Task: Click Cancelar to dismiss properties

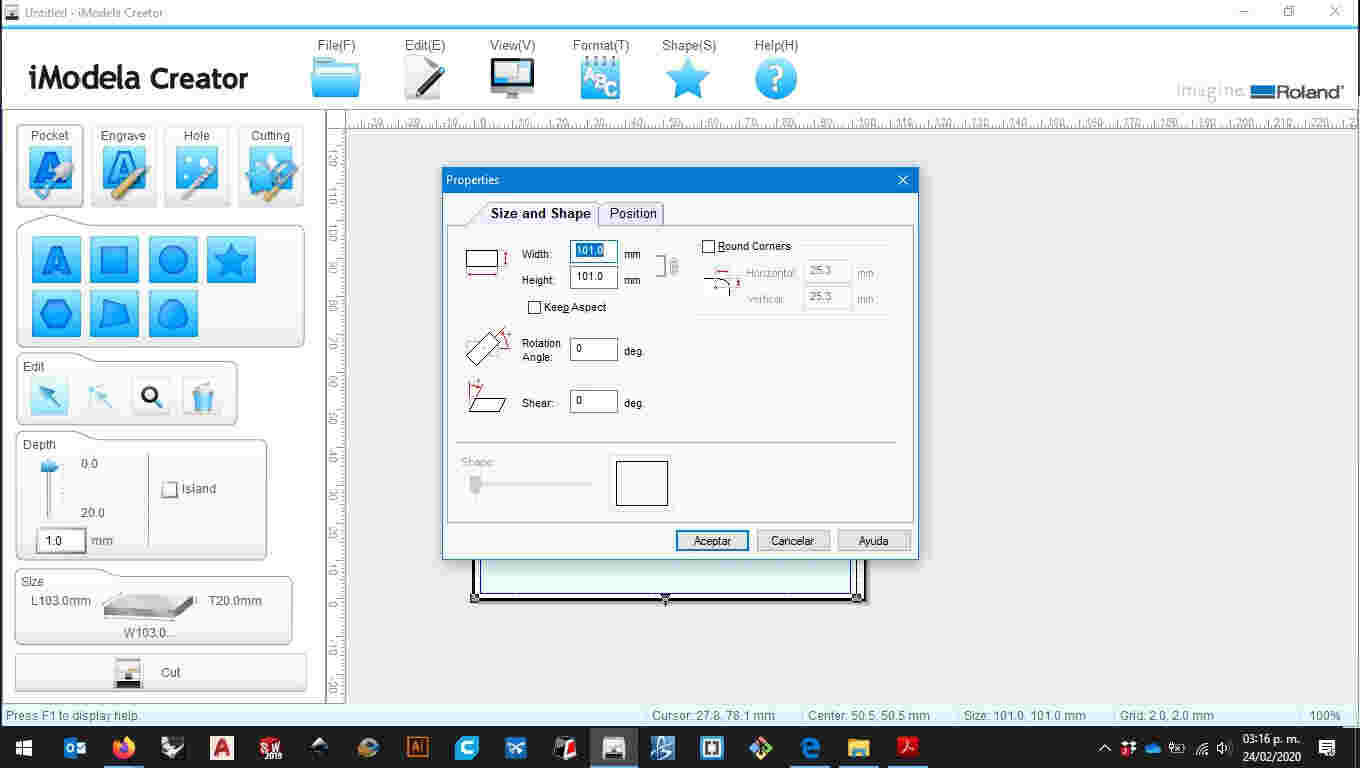Action: 793,540
